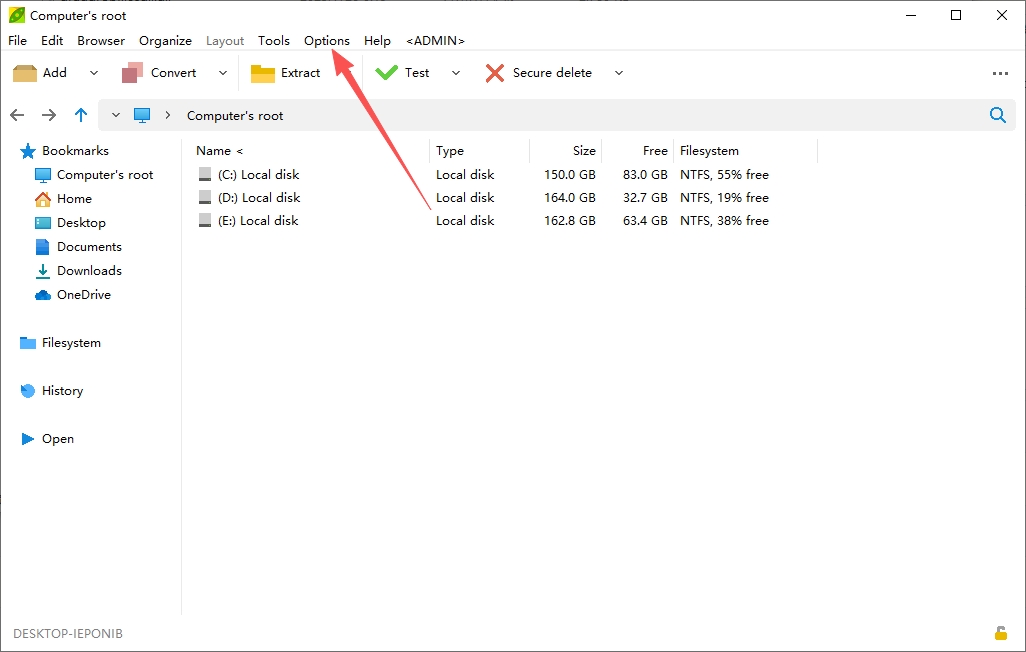Image resolution: width=1026 pixels, height=652 pixels.
Task: Select Downloads in Bookmarks sidebar
Action: 89,270
